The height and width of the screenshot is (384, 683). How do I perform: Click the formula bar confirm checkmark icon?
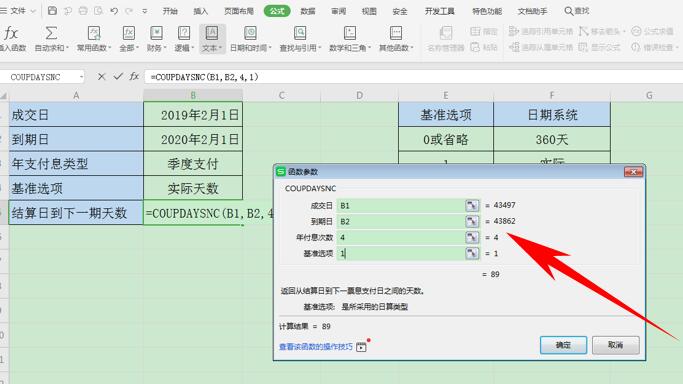click(118, 77)
